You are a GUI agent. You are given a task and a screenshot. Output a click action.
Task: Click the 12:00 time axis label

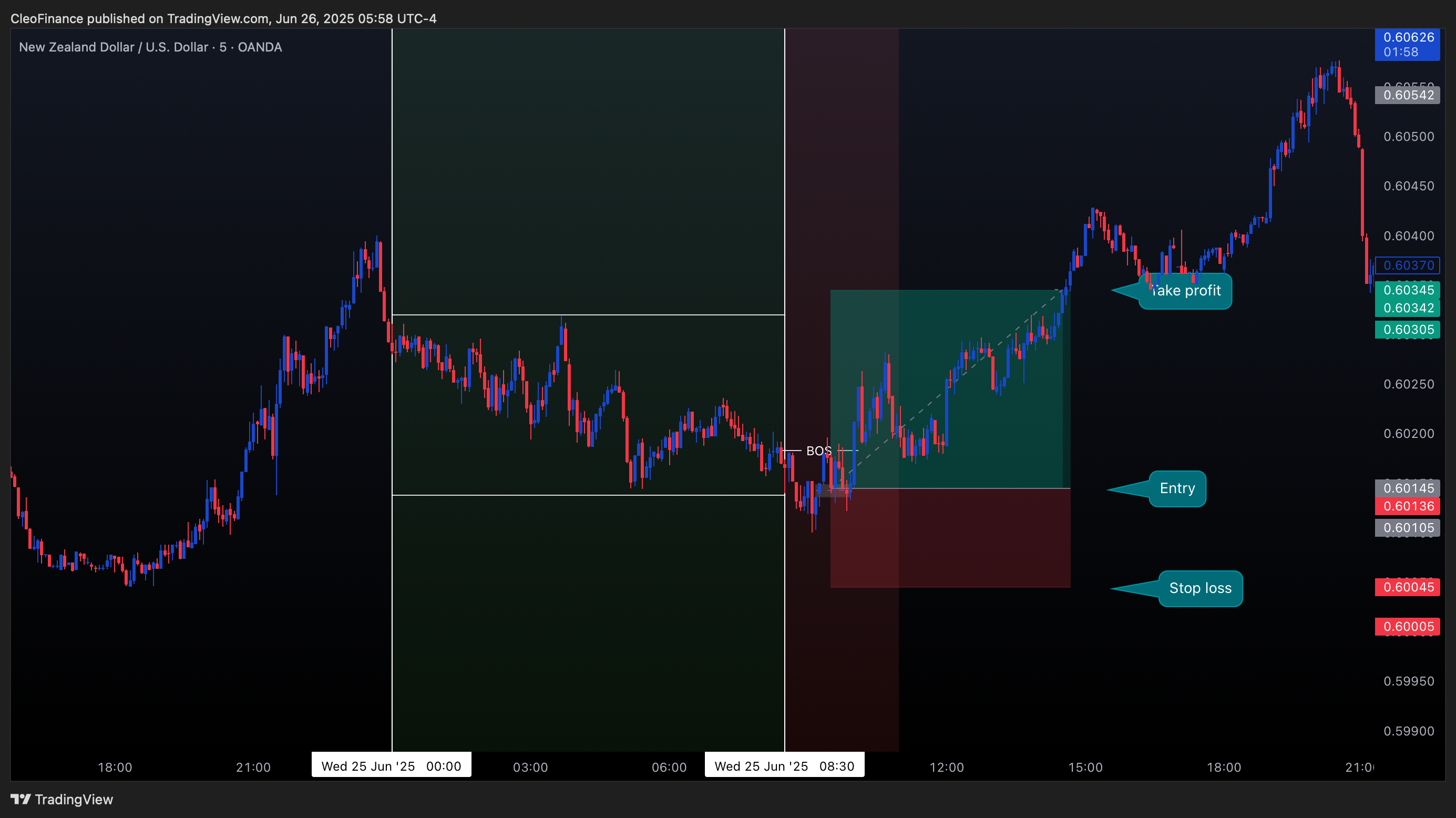(947, 767)
